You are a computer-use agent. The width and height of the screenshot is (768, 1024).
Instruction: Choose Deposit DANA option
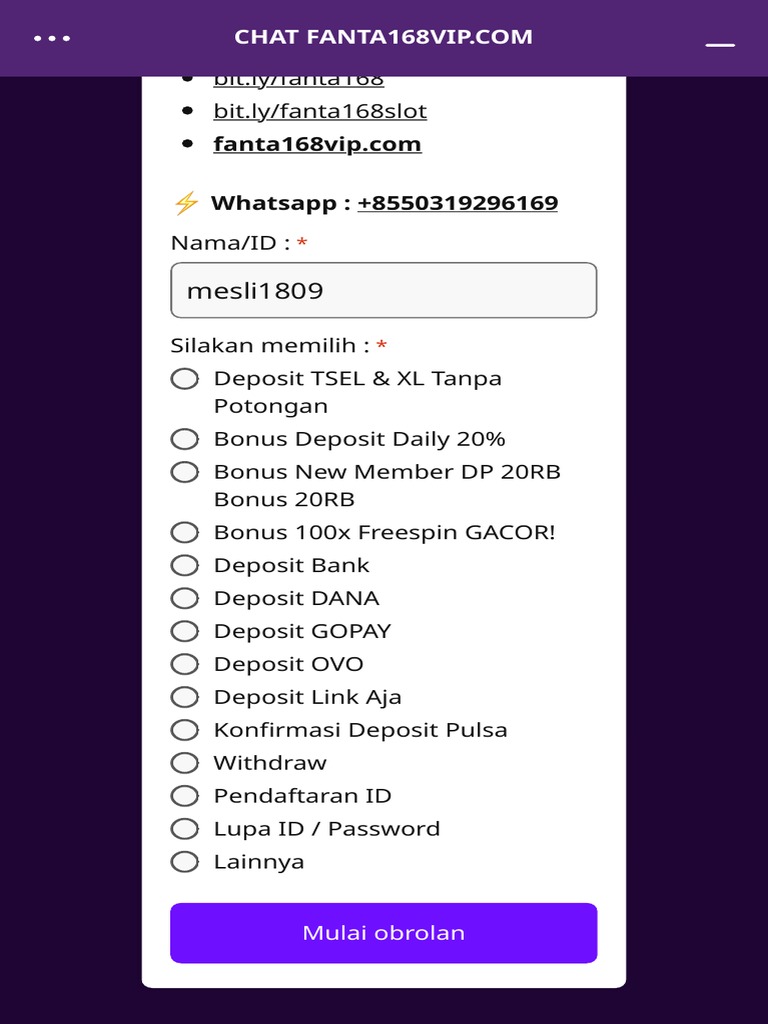[x=185, y=598]
